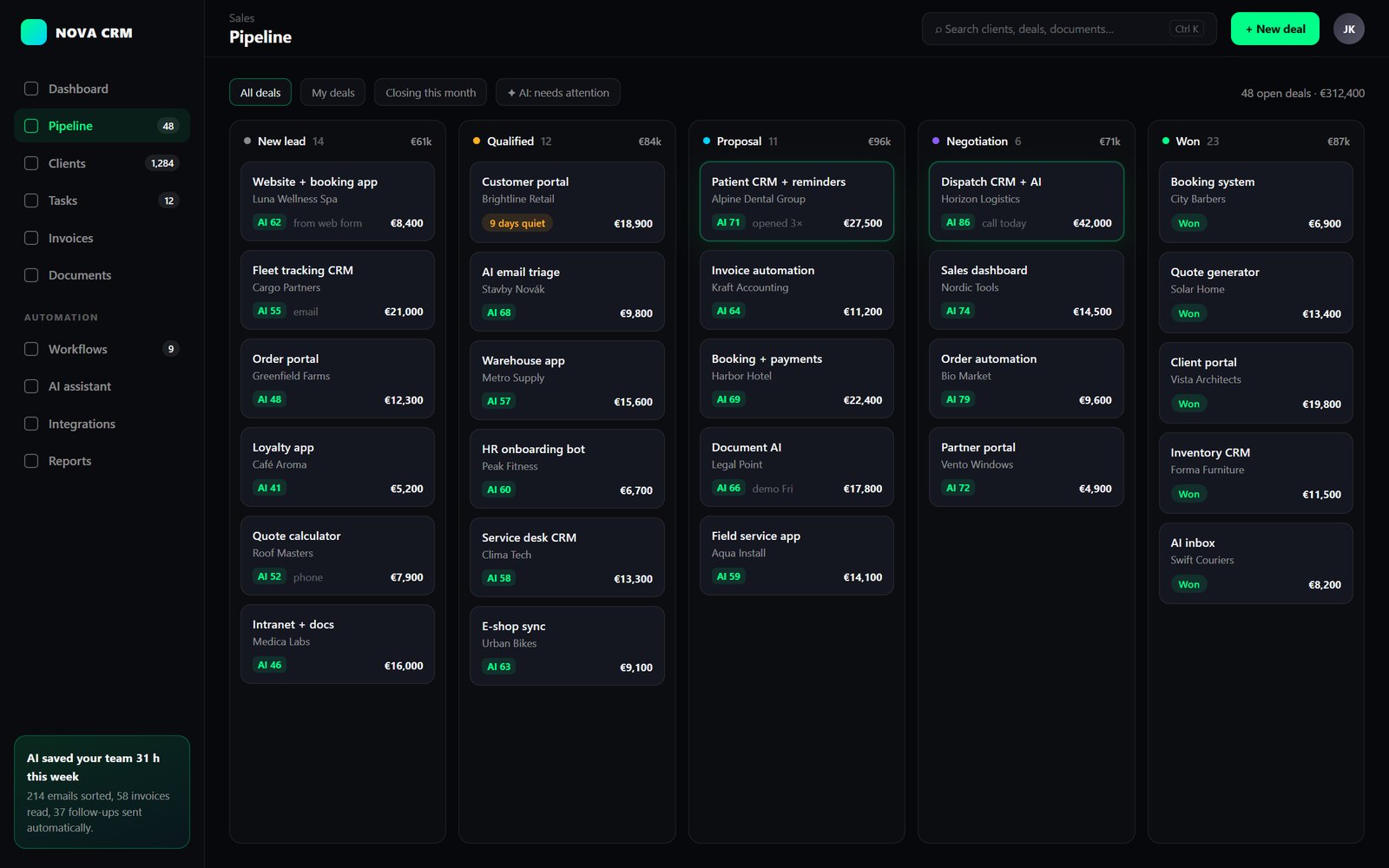Open the Pipeline menu item

pyautogui.click(x=102, y=126)
